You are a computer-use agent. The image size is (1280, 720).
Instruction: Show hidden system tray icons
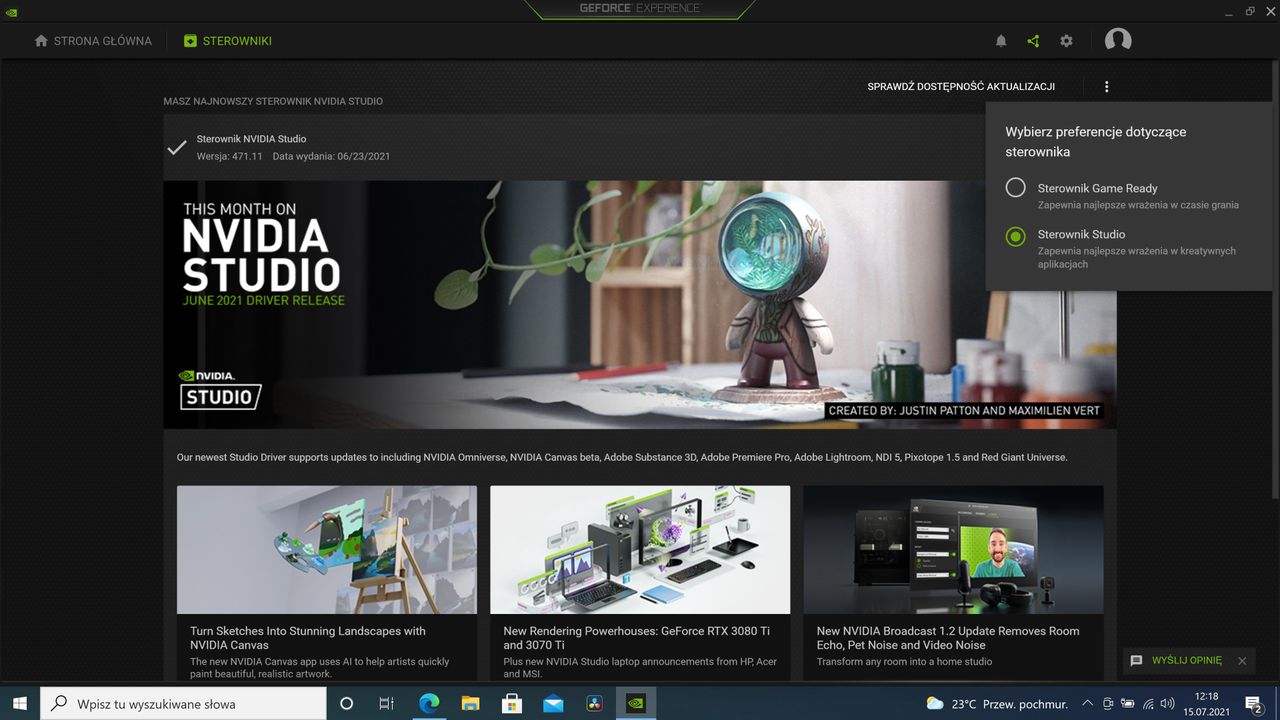point(1088,704)
